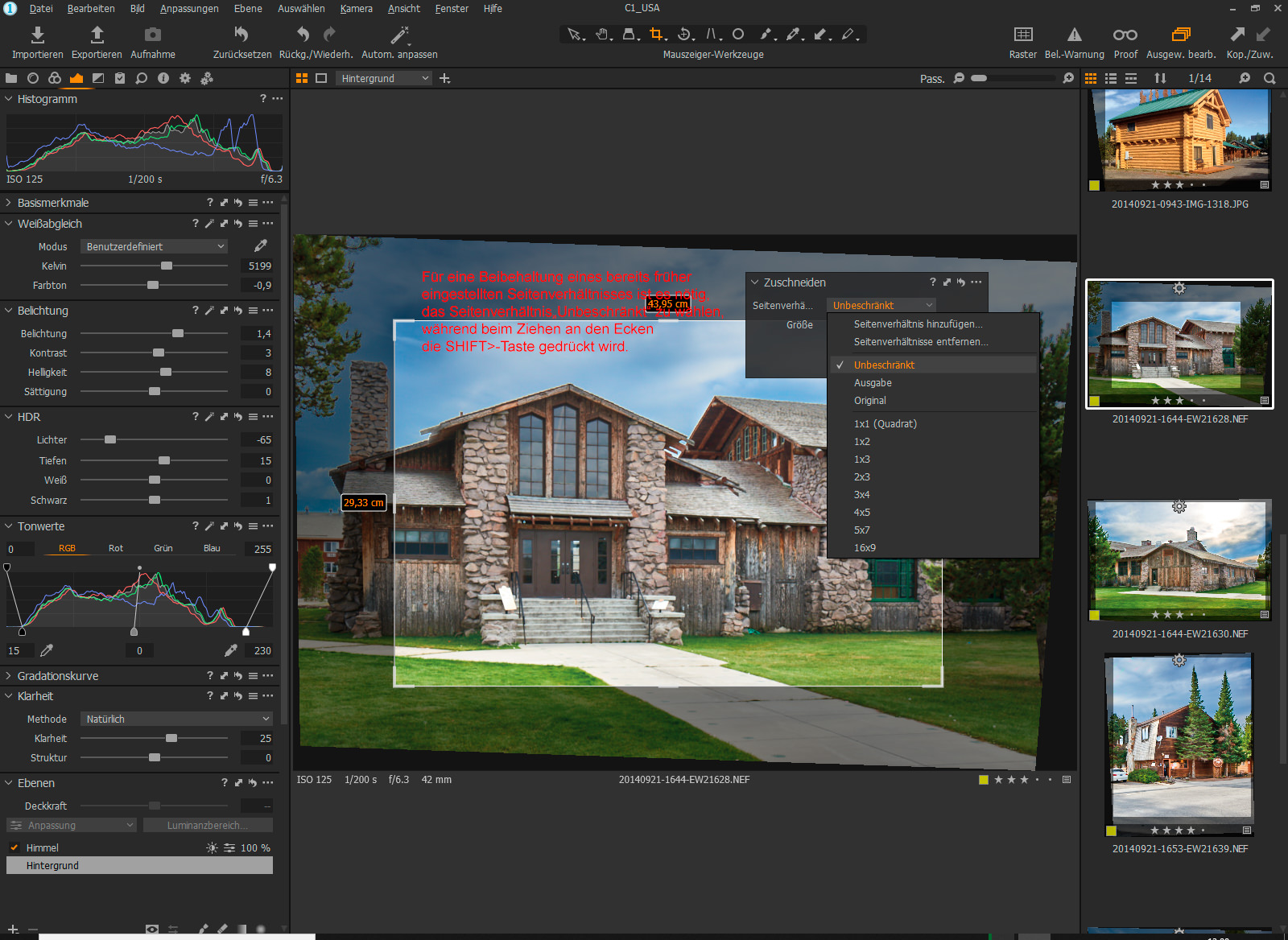
Task: Choose the 1x1 (Quadrat) ratio entry
Action: [x=933, y=423]
